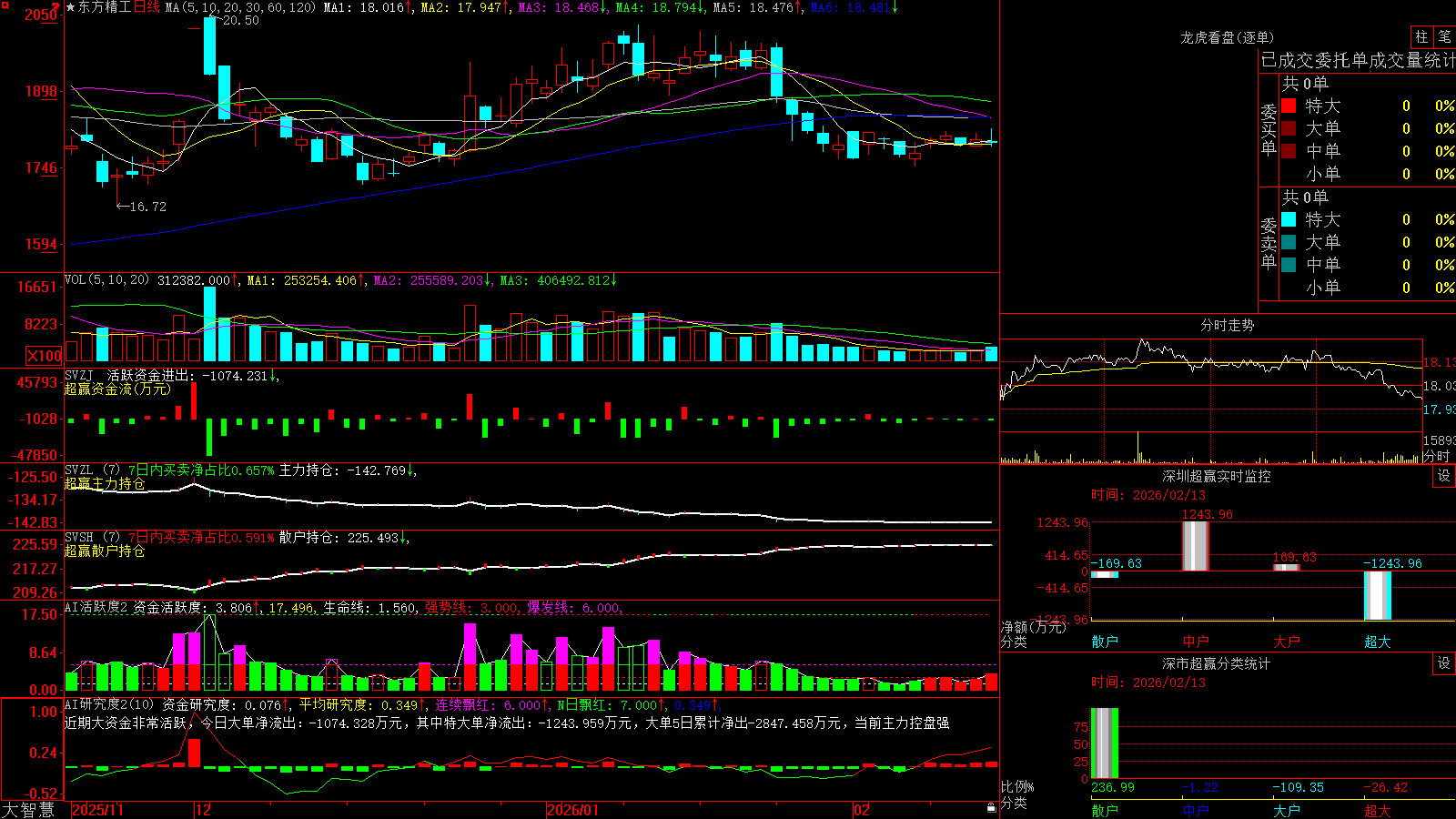Click the lock icon at the bottom of the chart
This screenshot has width=1456, height=819.
tap(991, 807)
